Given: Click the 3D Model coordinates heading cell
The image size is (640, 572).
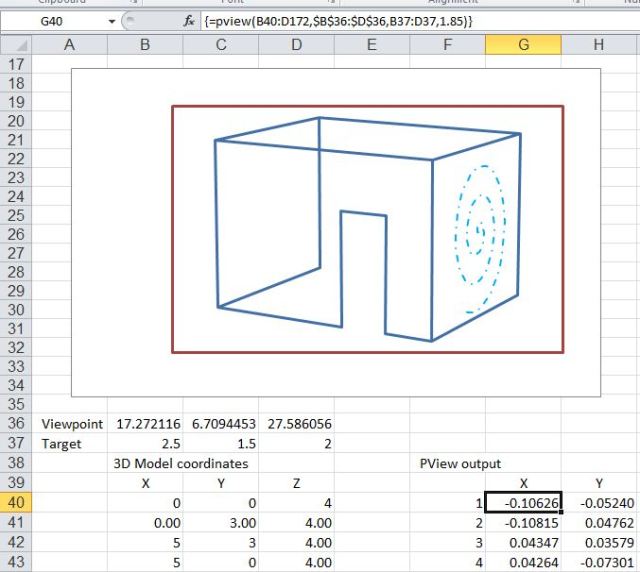Looking at the screenshot, I should [182, 462].
